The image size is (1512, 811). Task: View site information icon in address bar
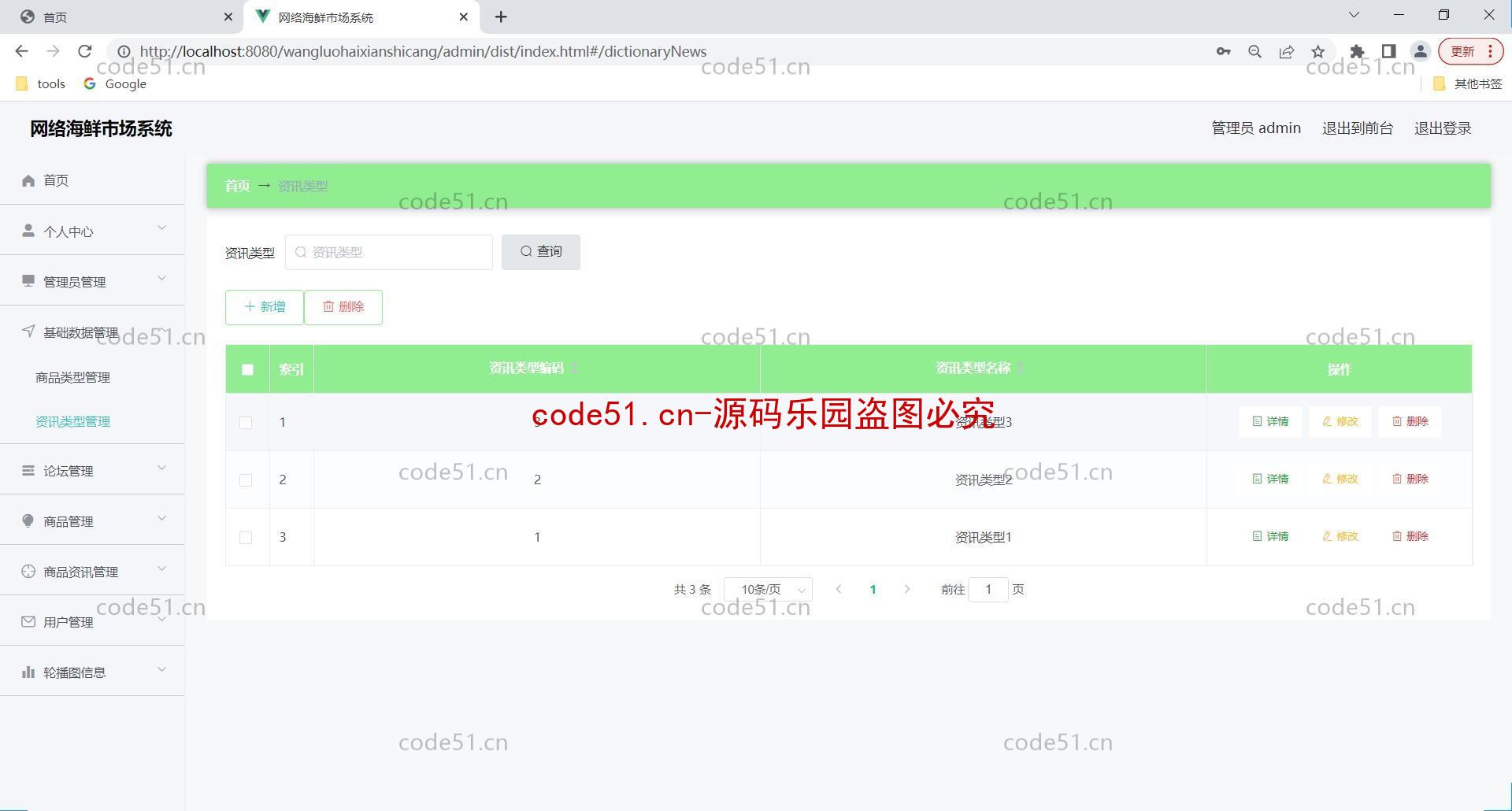tap(124, 51)
